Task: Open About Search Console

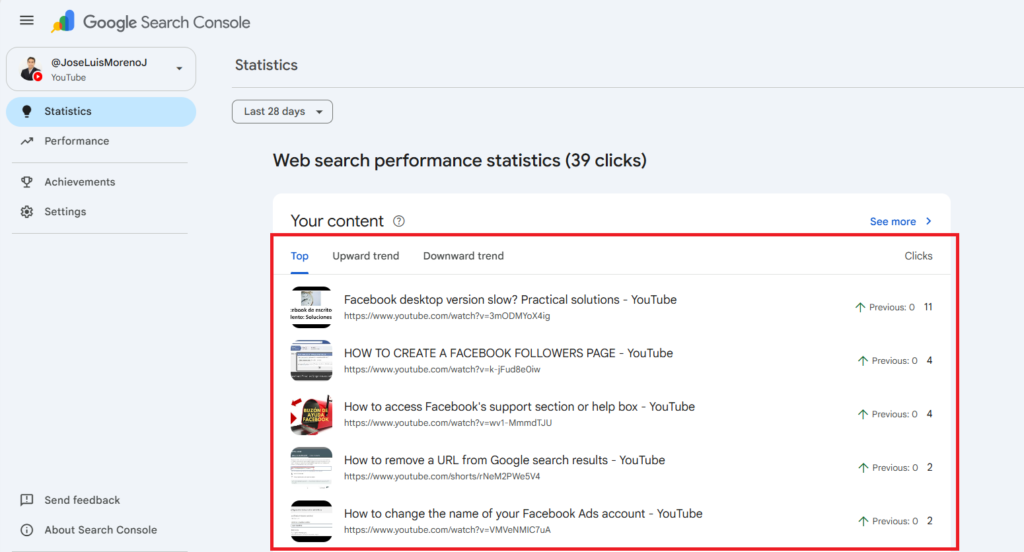Action: [101, 530]
